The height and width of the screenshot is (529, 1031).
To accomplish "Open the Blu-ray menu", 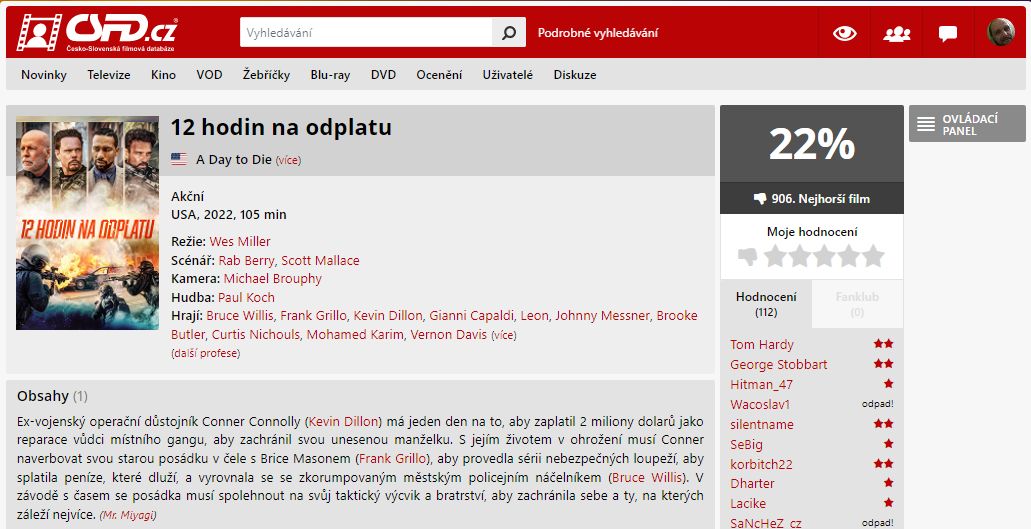I will point(330,75).
